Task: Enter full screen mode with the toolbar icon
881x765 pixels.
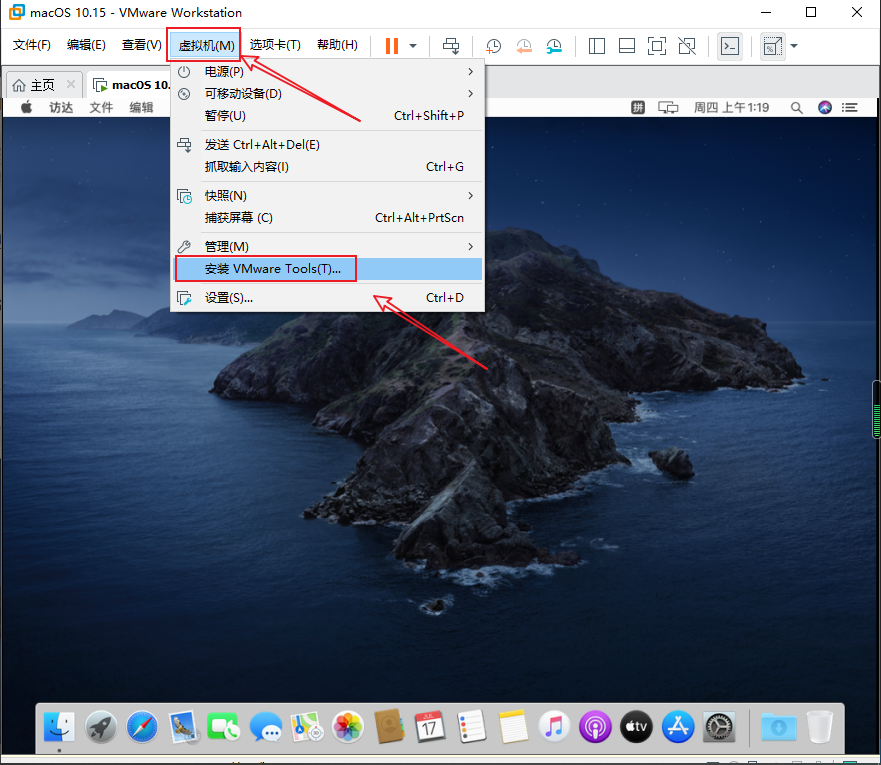Action: tap(657, 46)
